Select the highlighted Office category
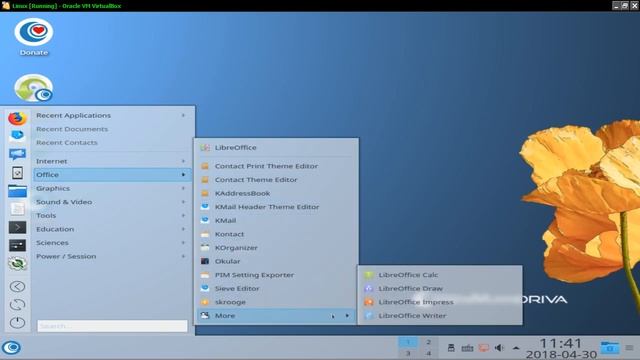Screen dimensions: 640x360 tap(112, 175)
